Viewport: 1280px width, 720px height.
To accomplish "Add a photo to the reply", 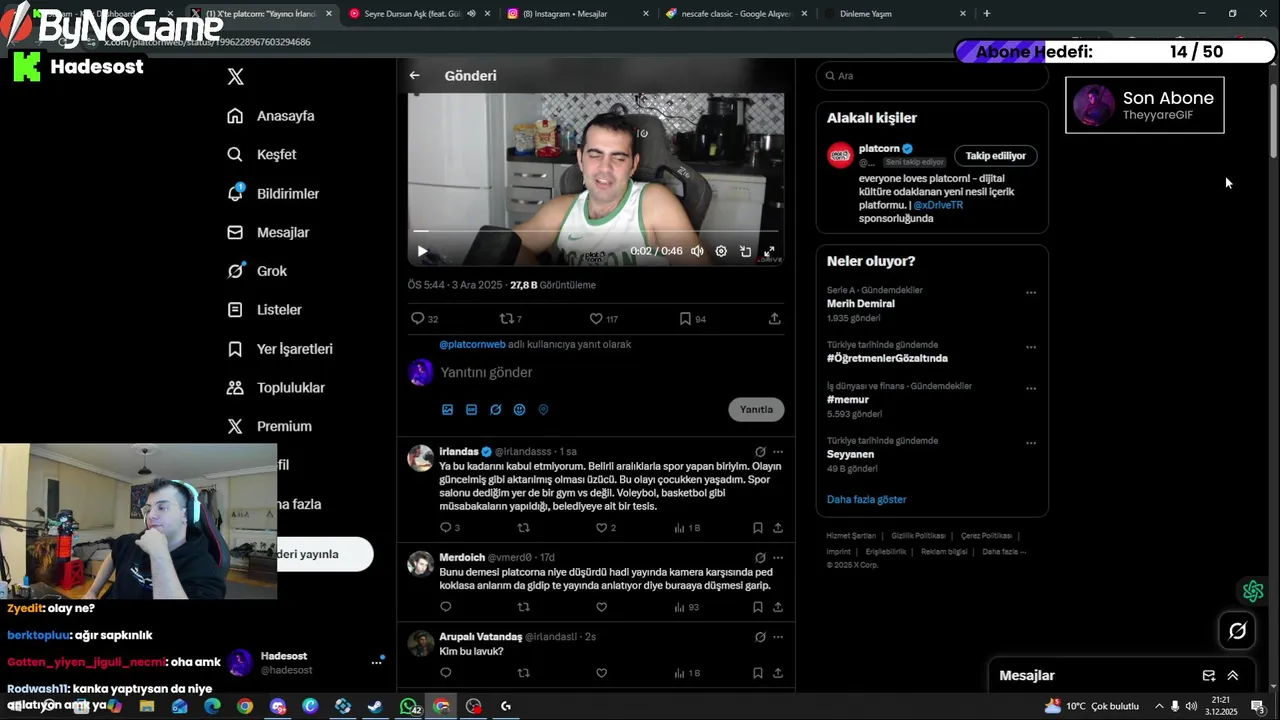I will (x=447, y=409).
